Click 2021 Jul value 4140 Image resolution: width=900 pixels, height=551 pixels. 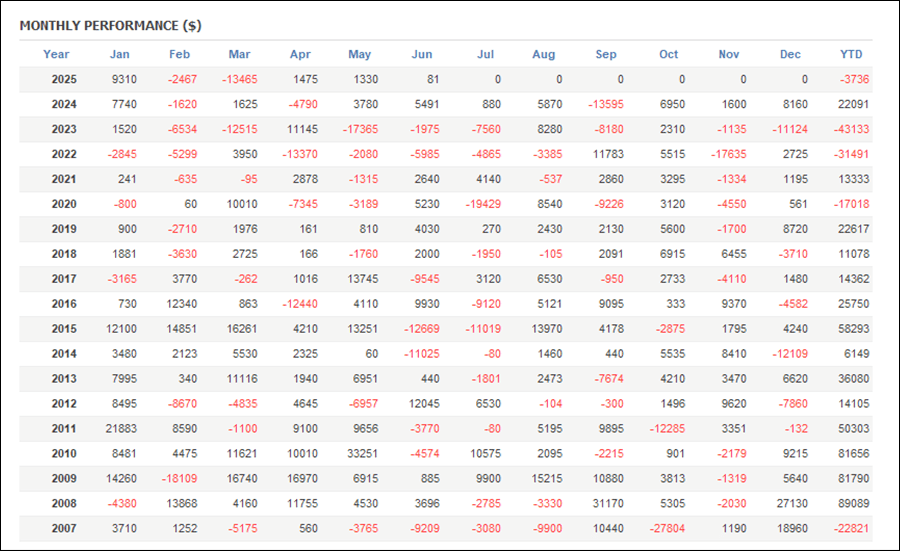pos(488,179)
